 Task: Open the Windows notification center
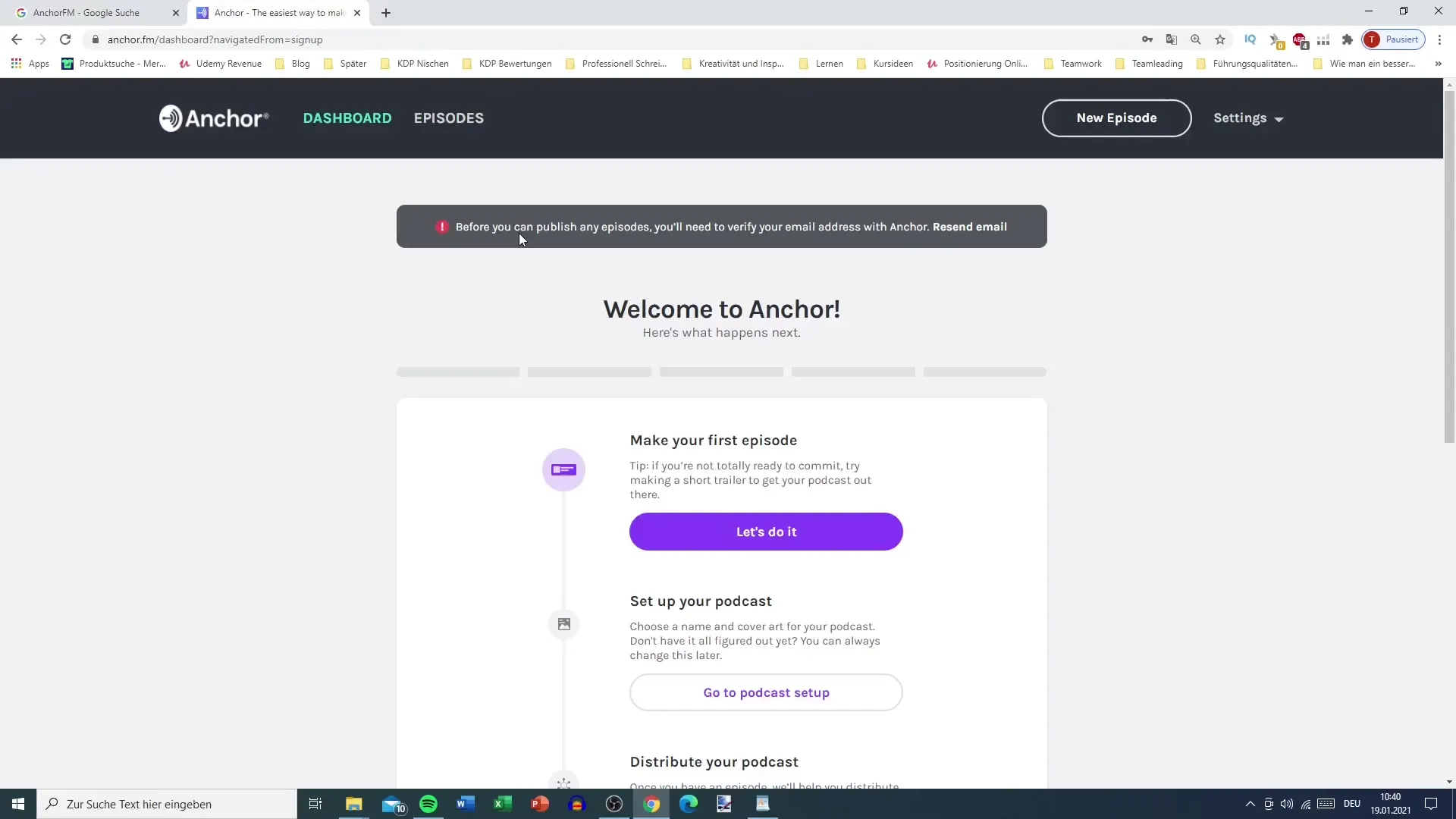(1431, 804)
